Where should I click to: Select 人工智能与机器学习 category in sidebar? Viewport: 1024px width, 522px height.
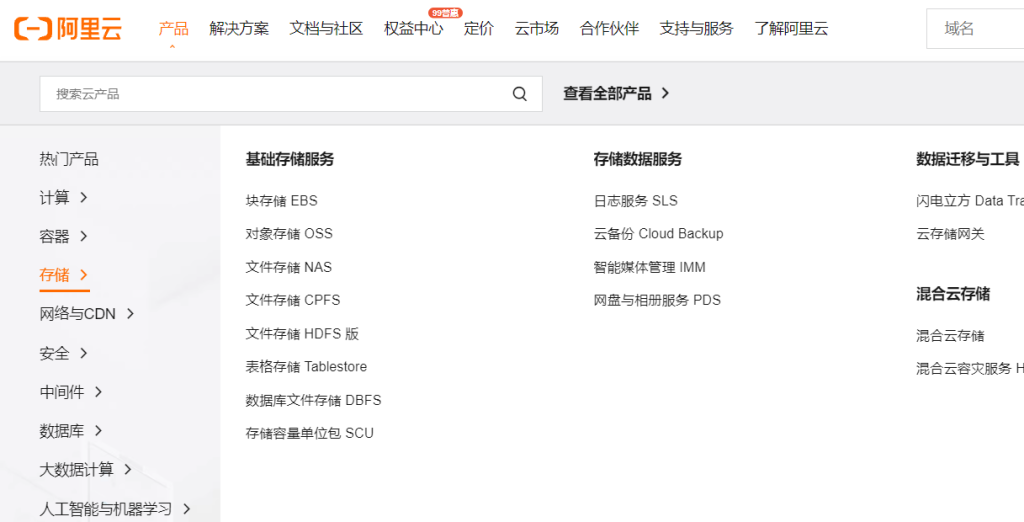106,508
